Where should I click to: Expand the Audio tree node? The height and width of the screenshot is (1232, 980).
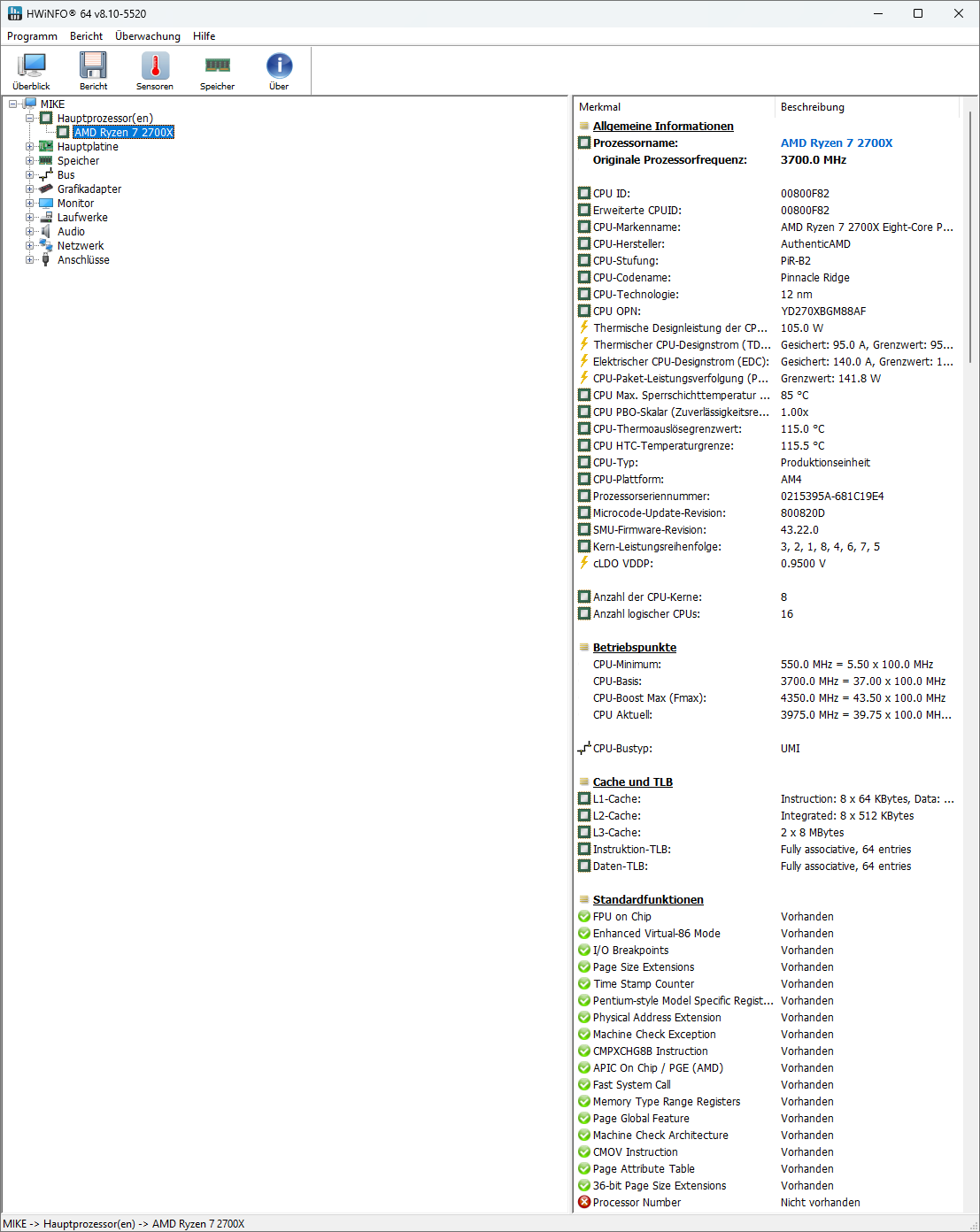29,232
